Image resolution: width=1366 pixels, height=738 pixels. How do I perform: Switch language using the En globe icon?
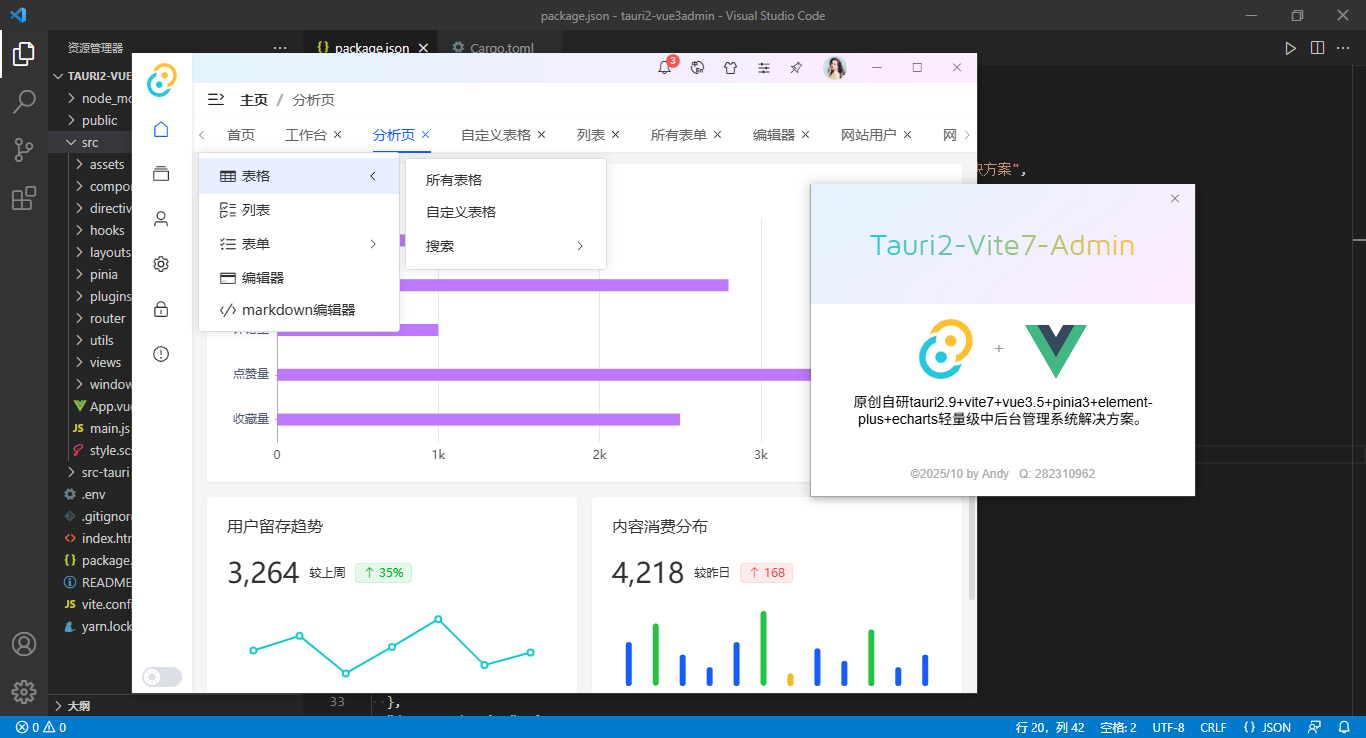point(697,67)
